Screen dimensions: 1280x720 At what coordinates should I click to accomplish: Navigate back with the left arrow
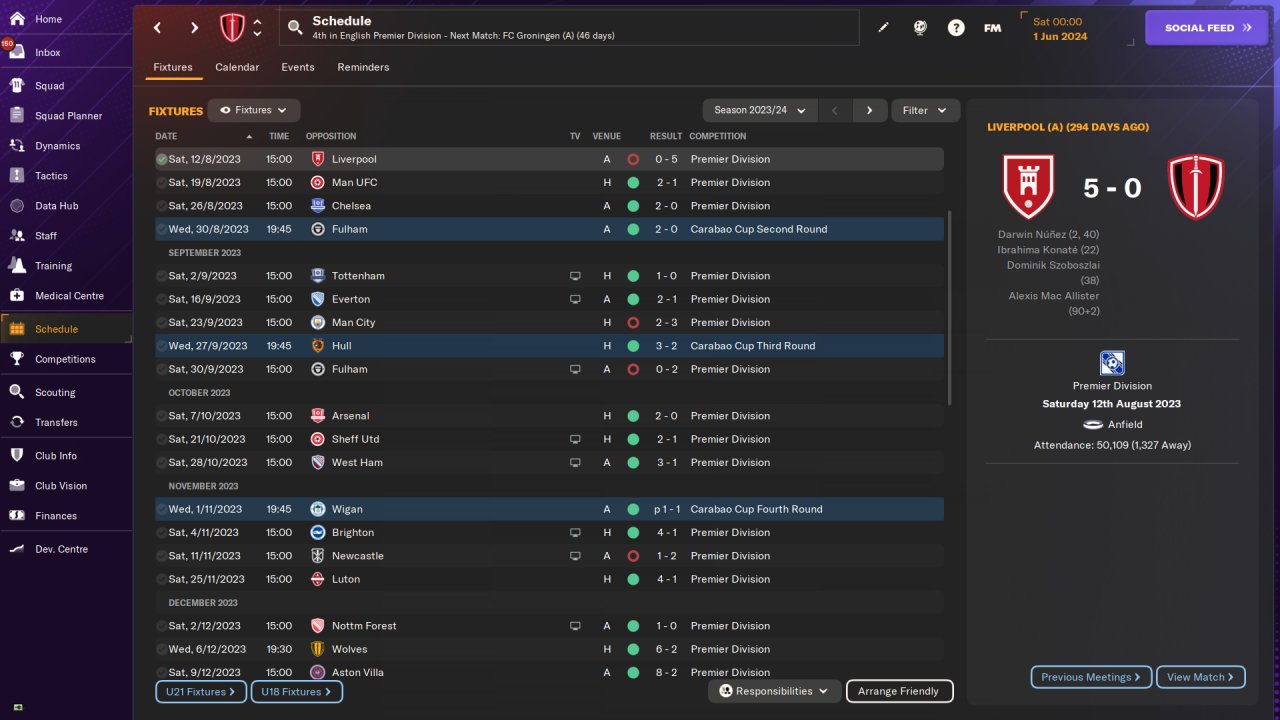coord(157,28)
